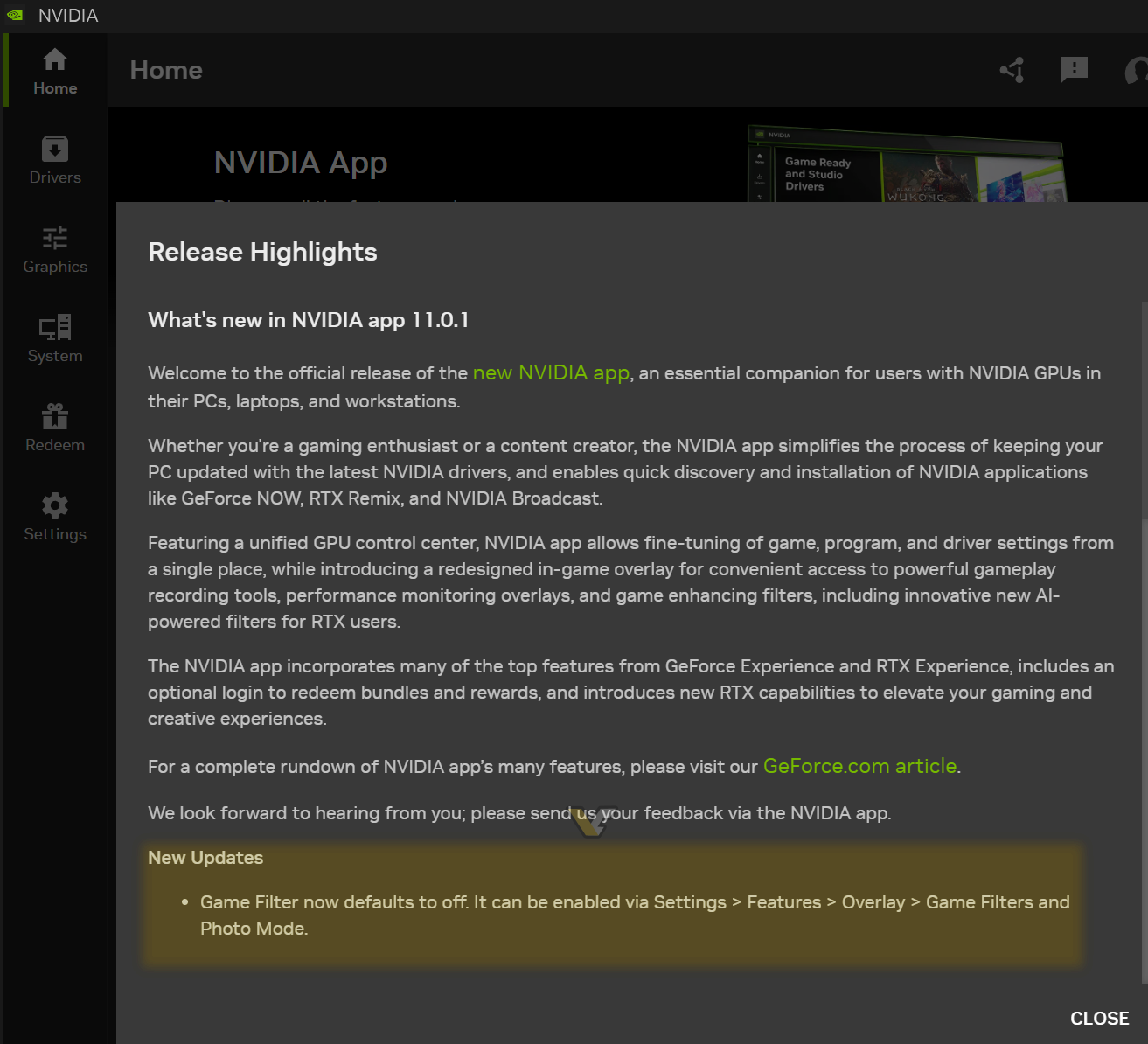The image size is (1148, 1044).
Task: Click the share icon in header
Action: pyautogui.click(x=1012, y=70)
